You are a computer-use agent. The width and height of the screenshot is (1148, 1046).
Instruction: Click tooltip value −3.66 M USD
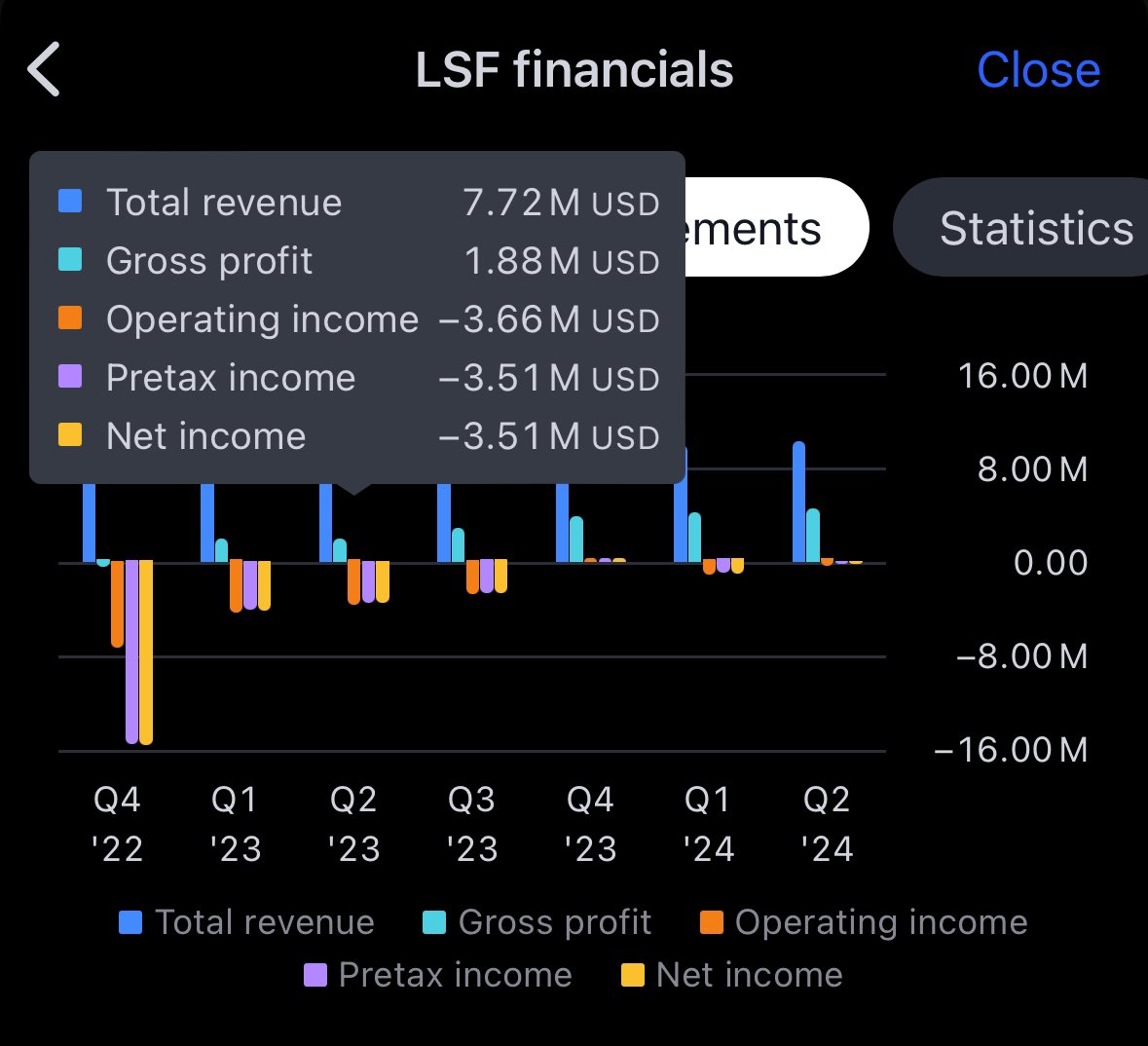click(549, 320)
